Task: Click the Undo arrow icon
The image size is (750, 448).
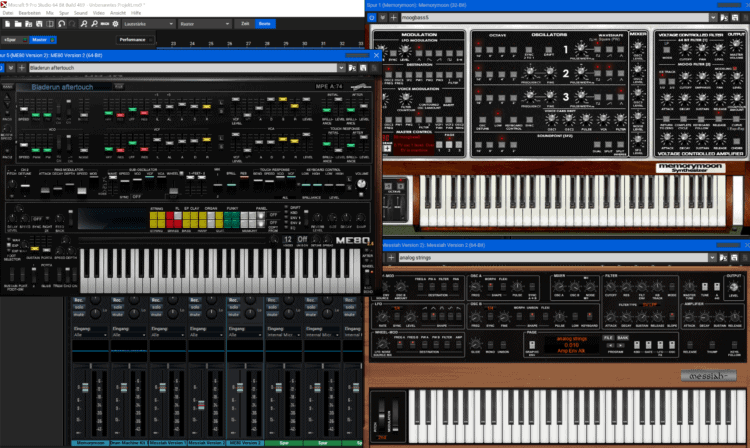Action: 62,24
